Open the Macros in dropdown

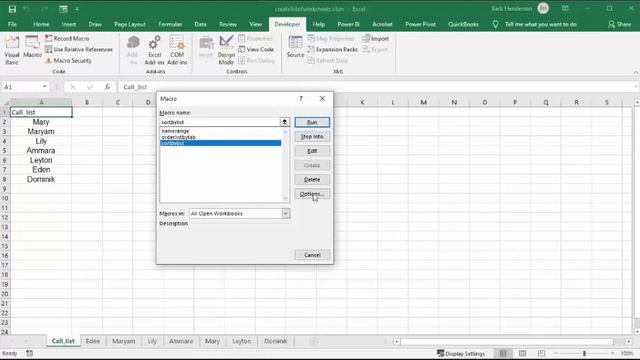(x=285, y=213)
